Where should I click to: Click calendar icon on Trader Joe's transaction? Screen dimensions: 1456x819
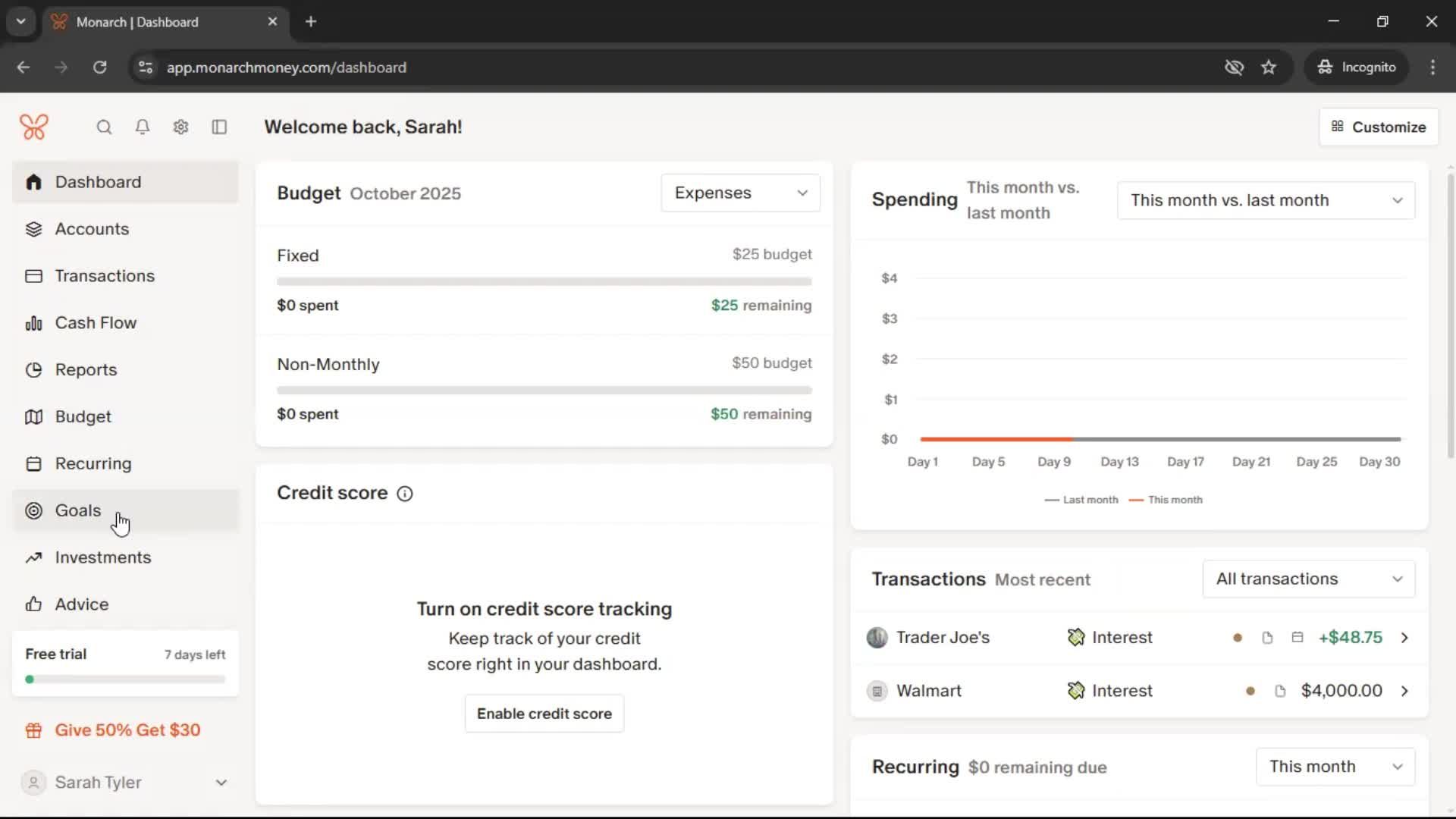tap(1298, 638)
